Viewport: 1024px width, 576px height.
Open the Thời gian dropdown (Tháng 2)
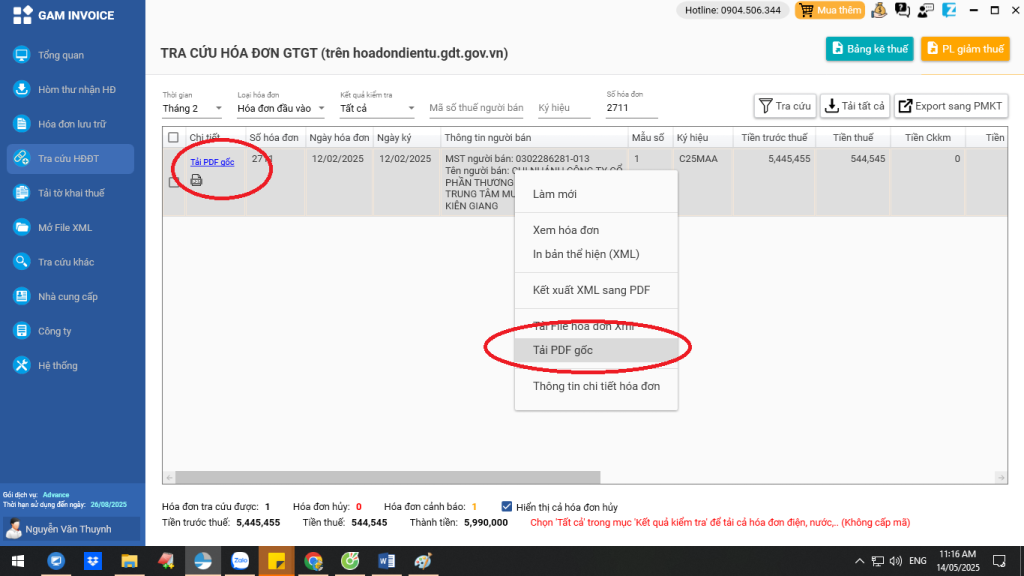(192, 108)
